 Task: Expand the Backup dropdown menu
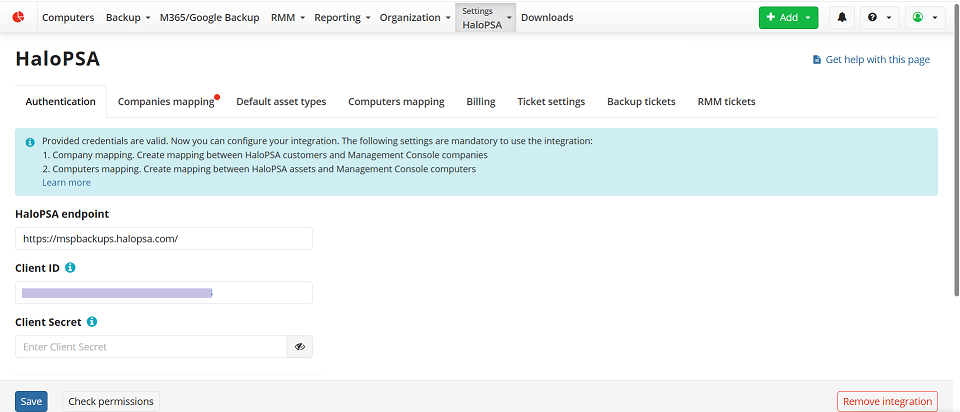pos(128,18)
